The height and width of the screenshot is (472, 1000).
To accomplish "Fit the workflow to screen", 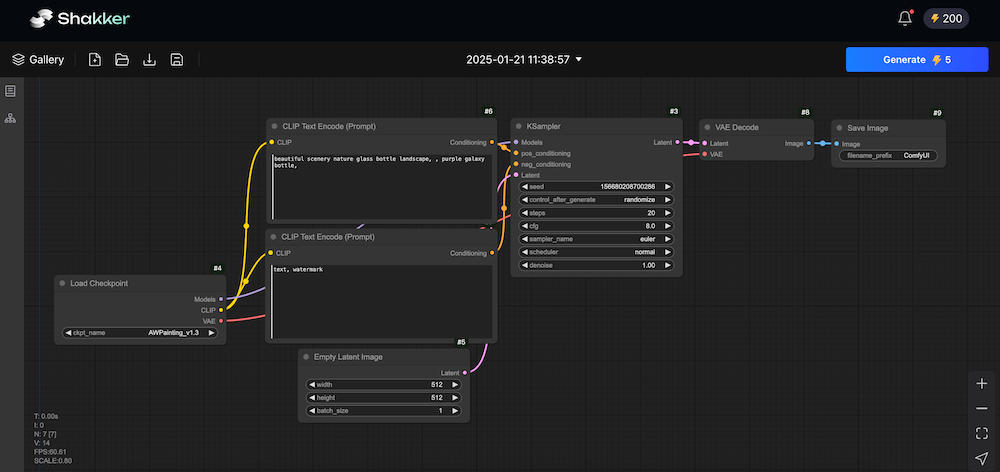I will click(982, 433).
